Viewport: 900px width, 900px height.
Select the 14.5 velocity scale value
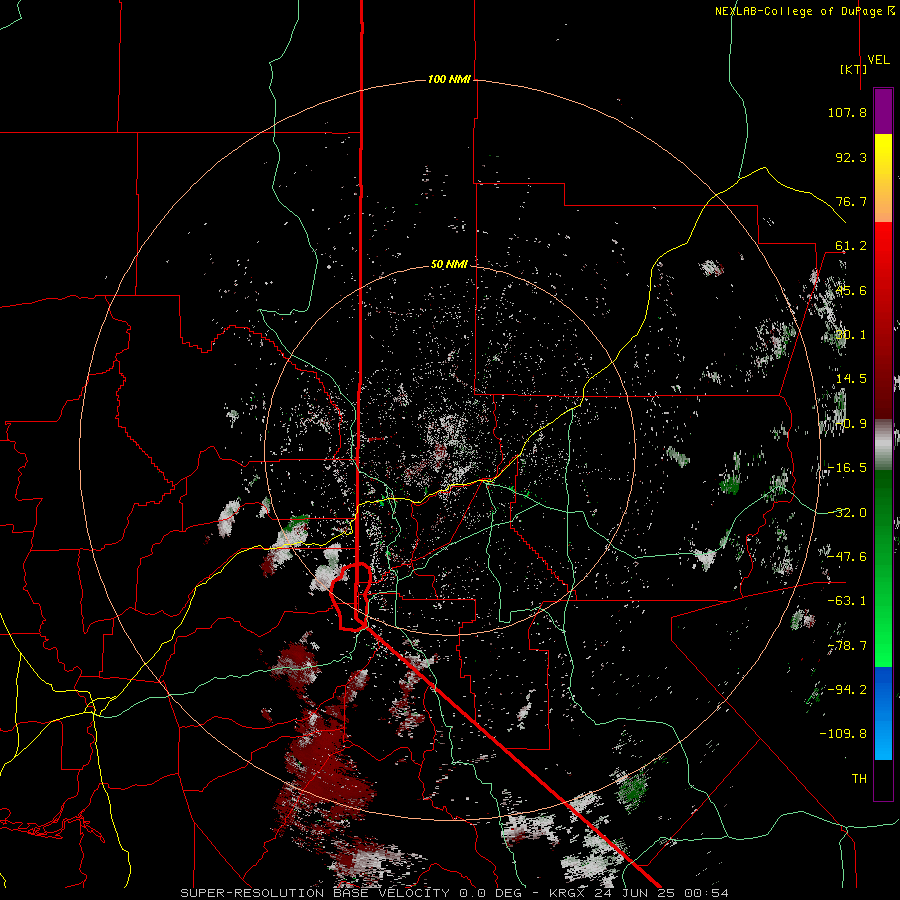tap(851, 379)
